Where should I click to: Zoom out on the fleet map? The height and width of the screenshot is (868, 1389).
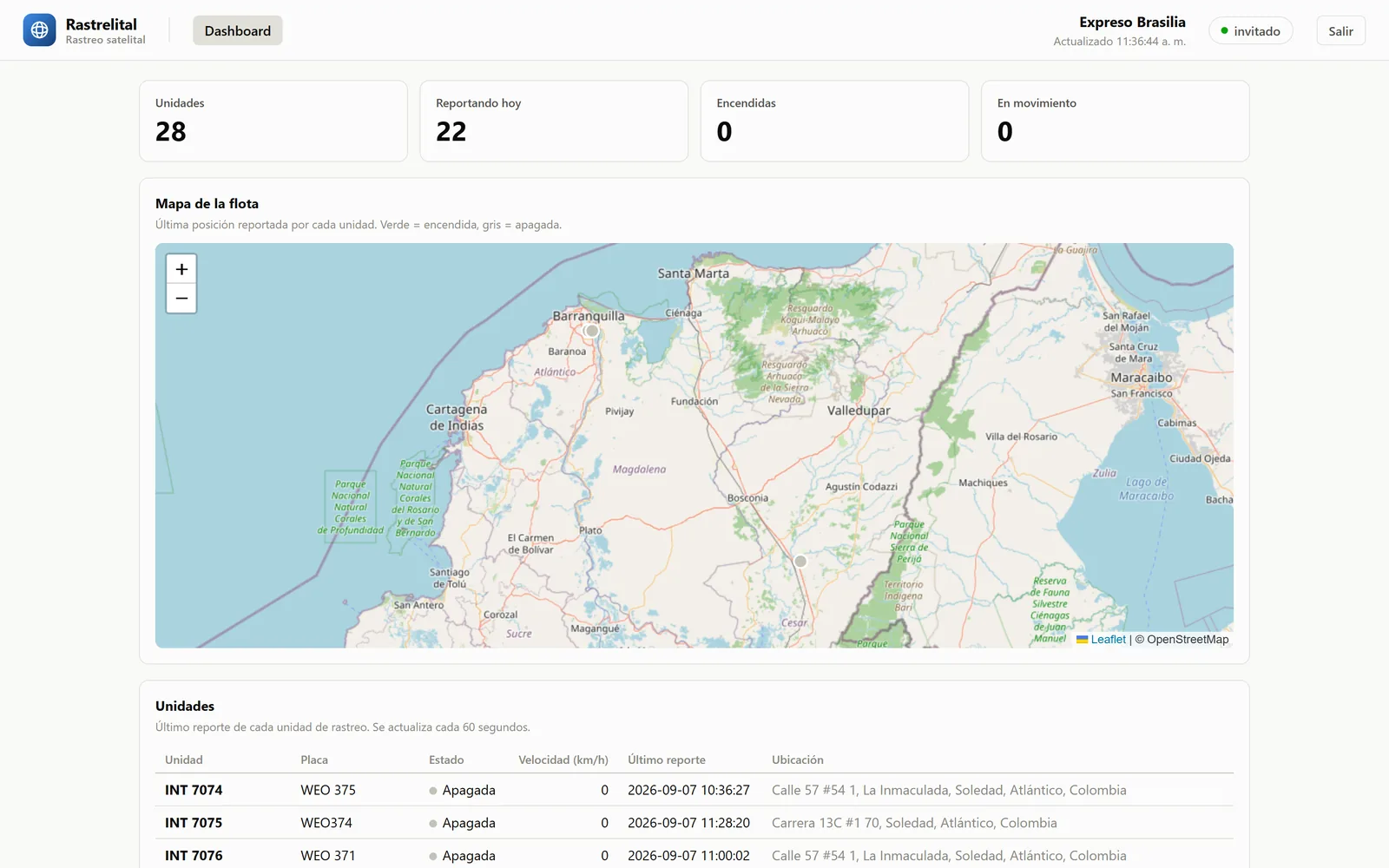pos(181,298)
